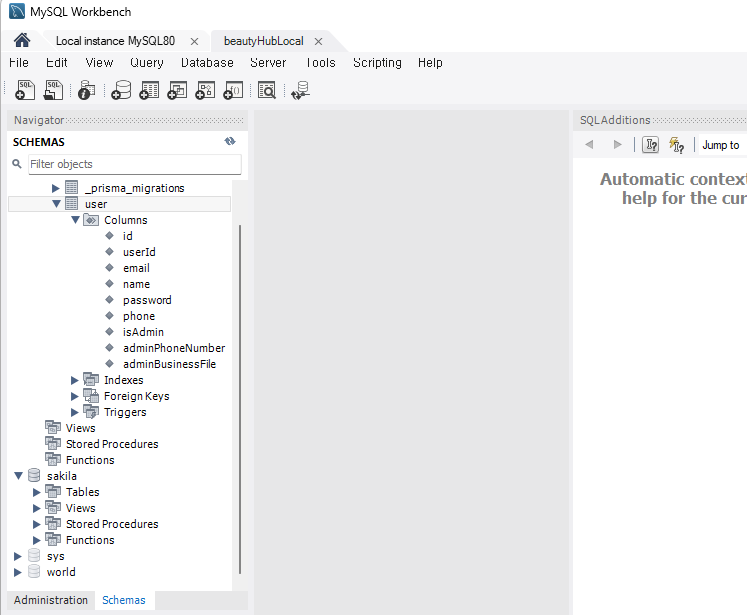Create a new table toolbar icon

pos(149,90)
